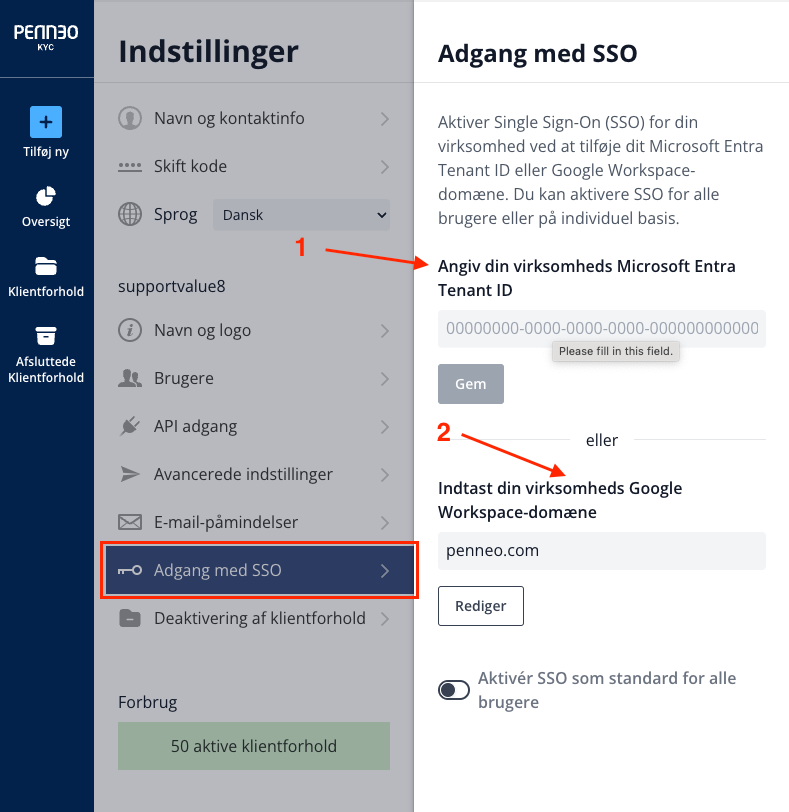Open the Klientforhold folder icon
Image resolution: width=789 pixels, height=812 pixels.
click(x=46, y=266)
